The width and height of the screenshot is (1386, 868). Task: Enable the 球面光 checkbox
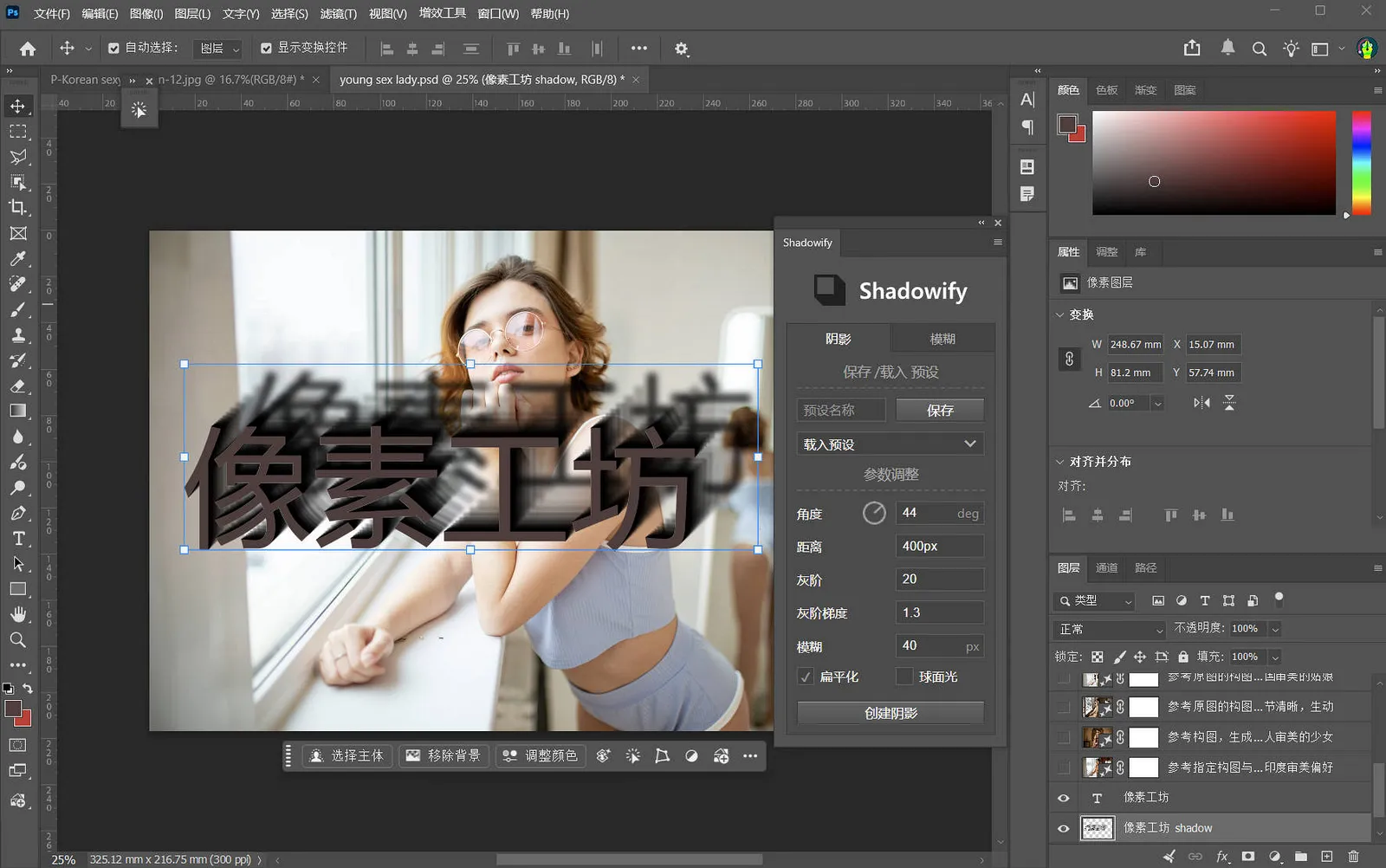coord(904,677)
